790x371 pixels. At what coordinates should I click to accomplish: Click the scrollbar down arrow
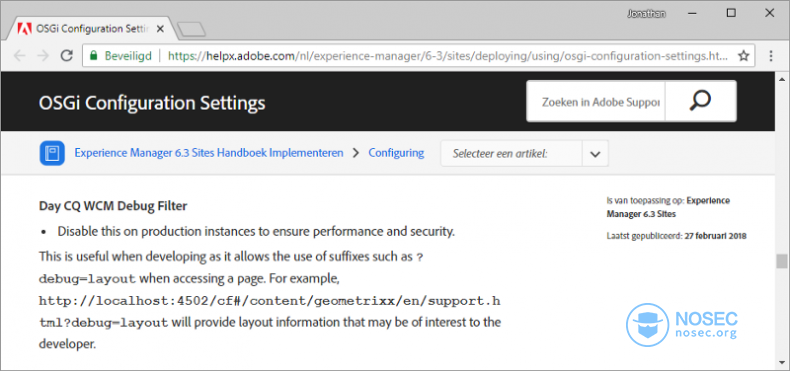pyautogui.click(x=781, y=361)
